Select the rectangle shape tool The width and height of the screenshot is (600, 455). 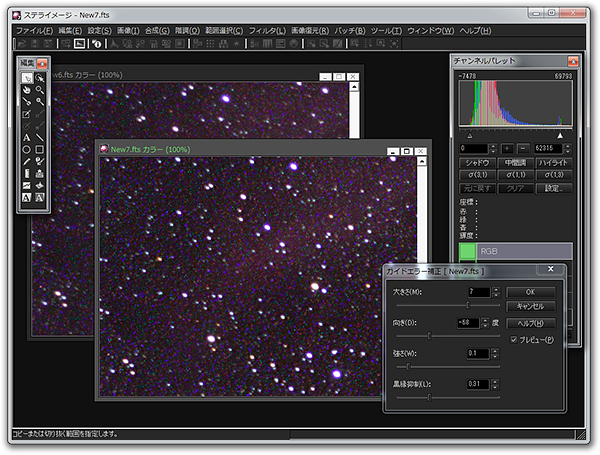39,149
